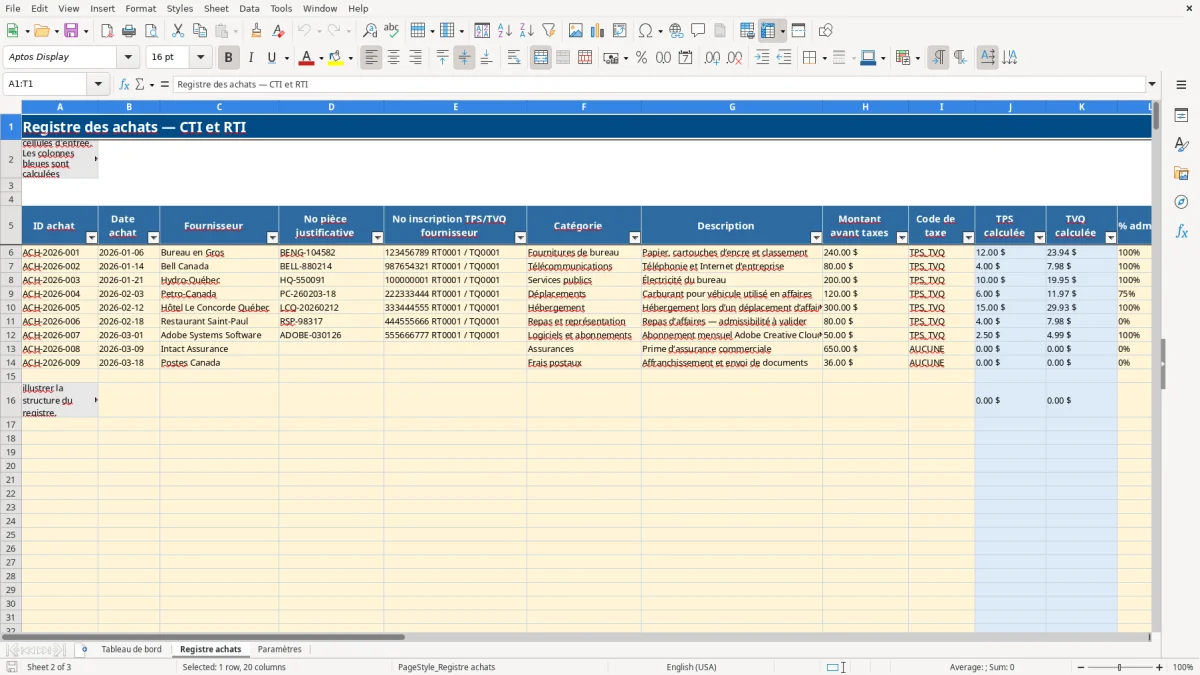
Task: Open the font size dropdown
Action: pyautogui.click(x=200, y=58)
